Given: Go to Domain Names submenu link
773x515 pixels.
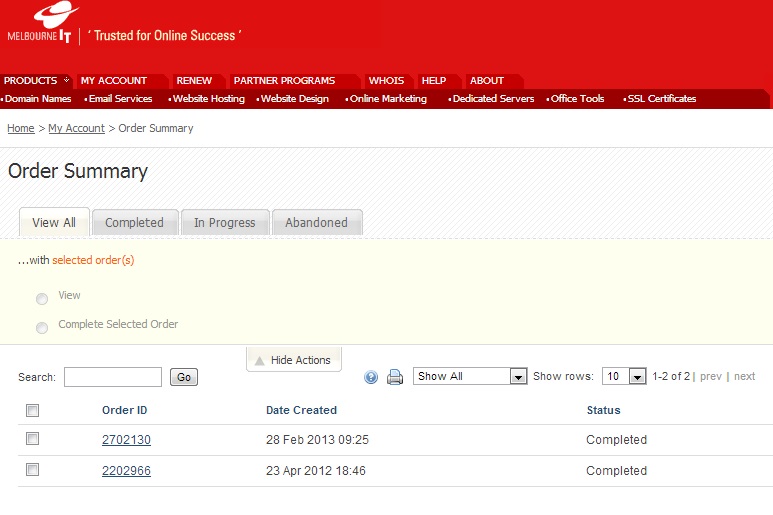Looking at the screenshot, I should (38, 99).
